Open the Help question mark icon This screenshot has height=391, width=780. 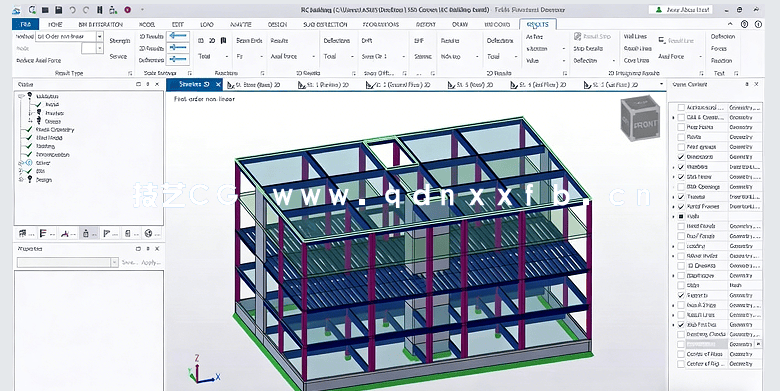click(x=745, y=24)
